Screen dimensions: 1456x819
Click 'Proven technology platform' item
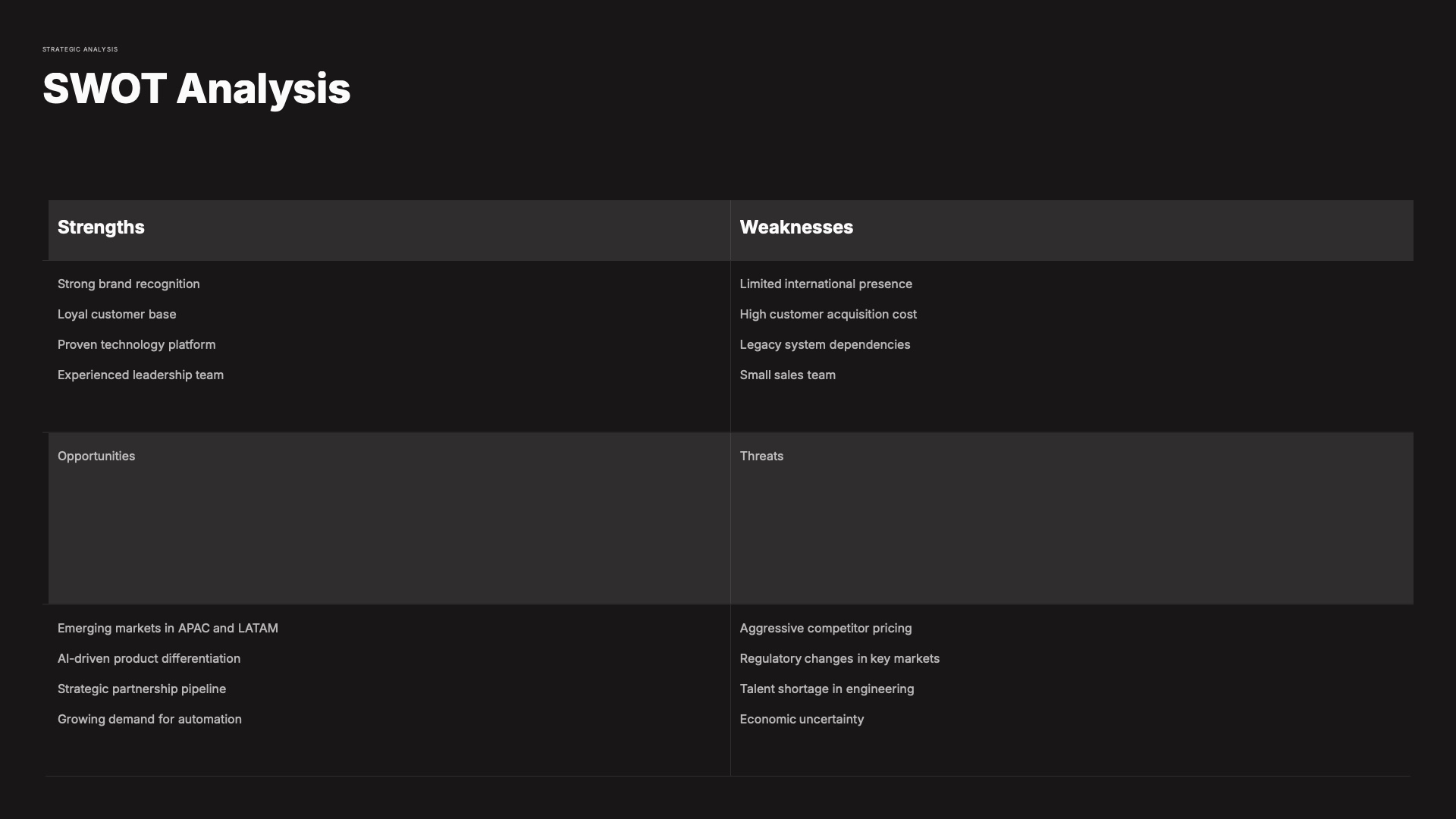[x=136, y=345]
